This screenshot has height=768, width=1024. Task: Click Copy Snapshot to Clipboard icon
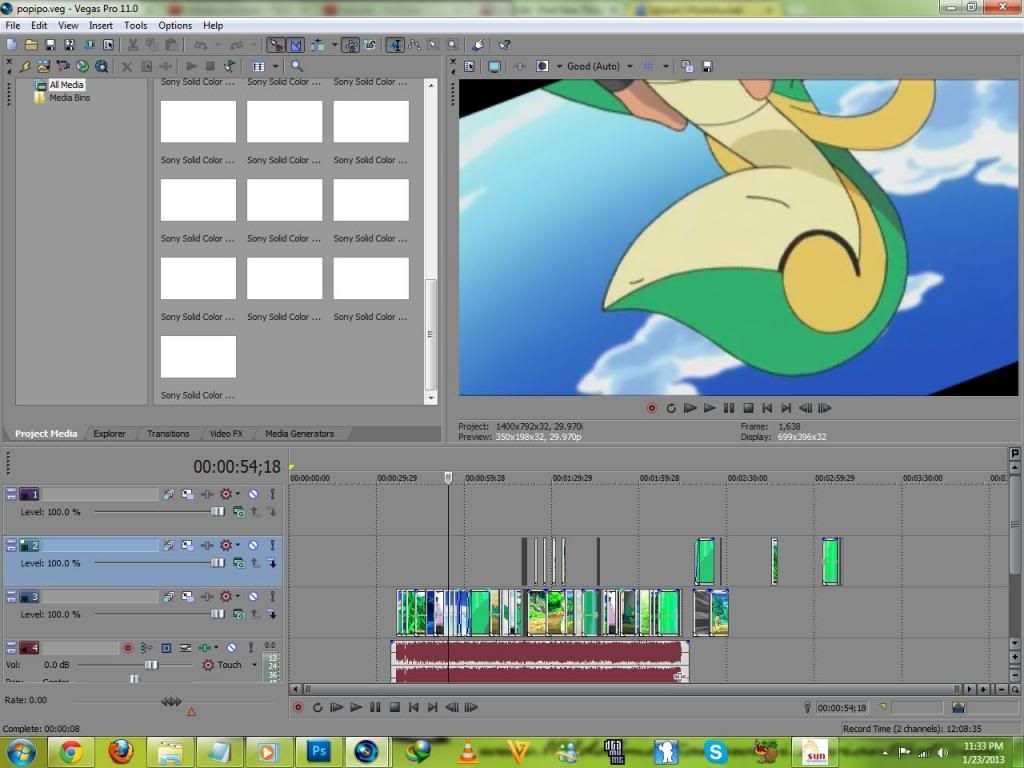687,67
